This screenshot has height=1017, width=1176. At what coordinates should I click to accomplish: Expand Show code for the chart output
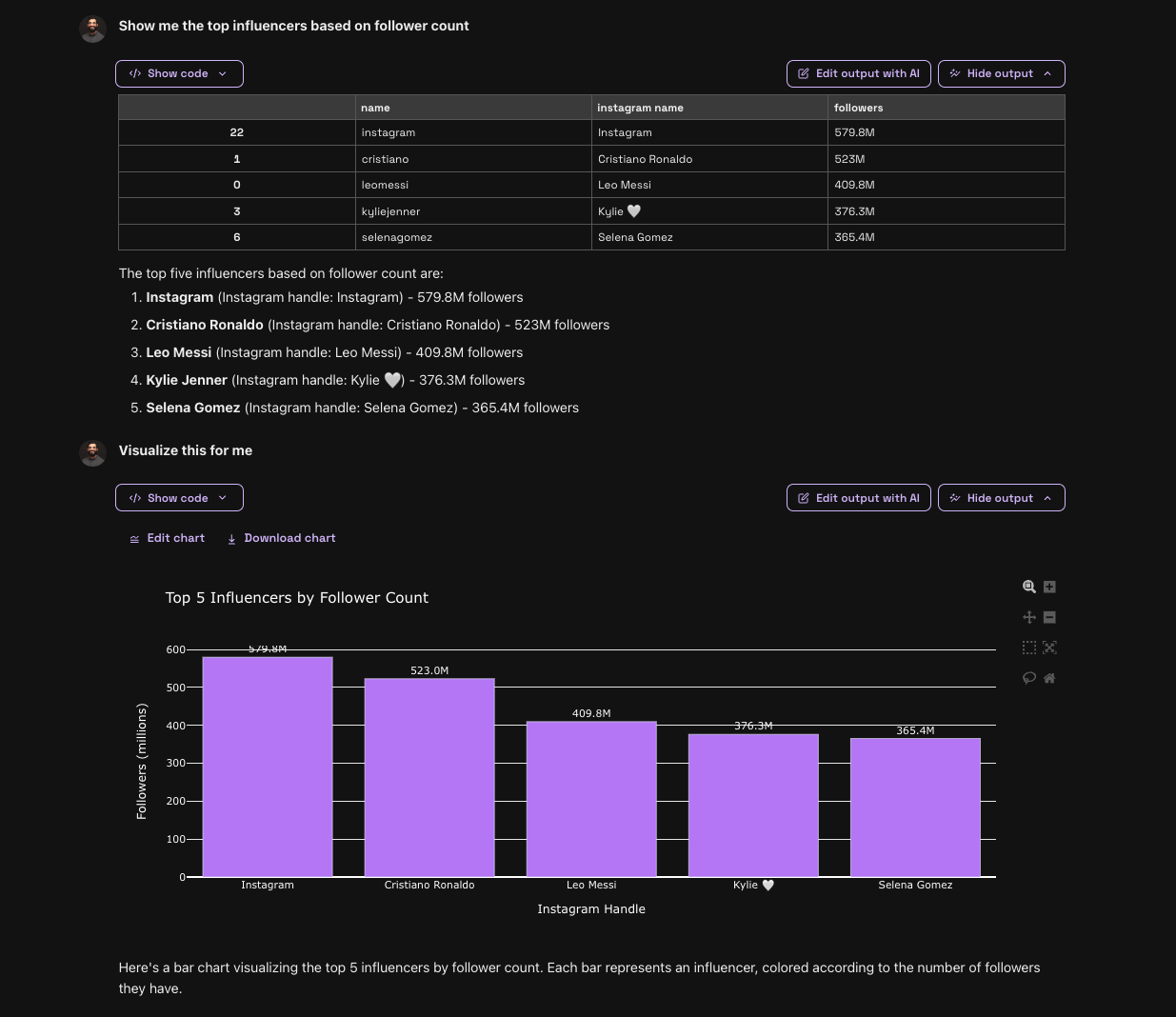[179, 498]
